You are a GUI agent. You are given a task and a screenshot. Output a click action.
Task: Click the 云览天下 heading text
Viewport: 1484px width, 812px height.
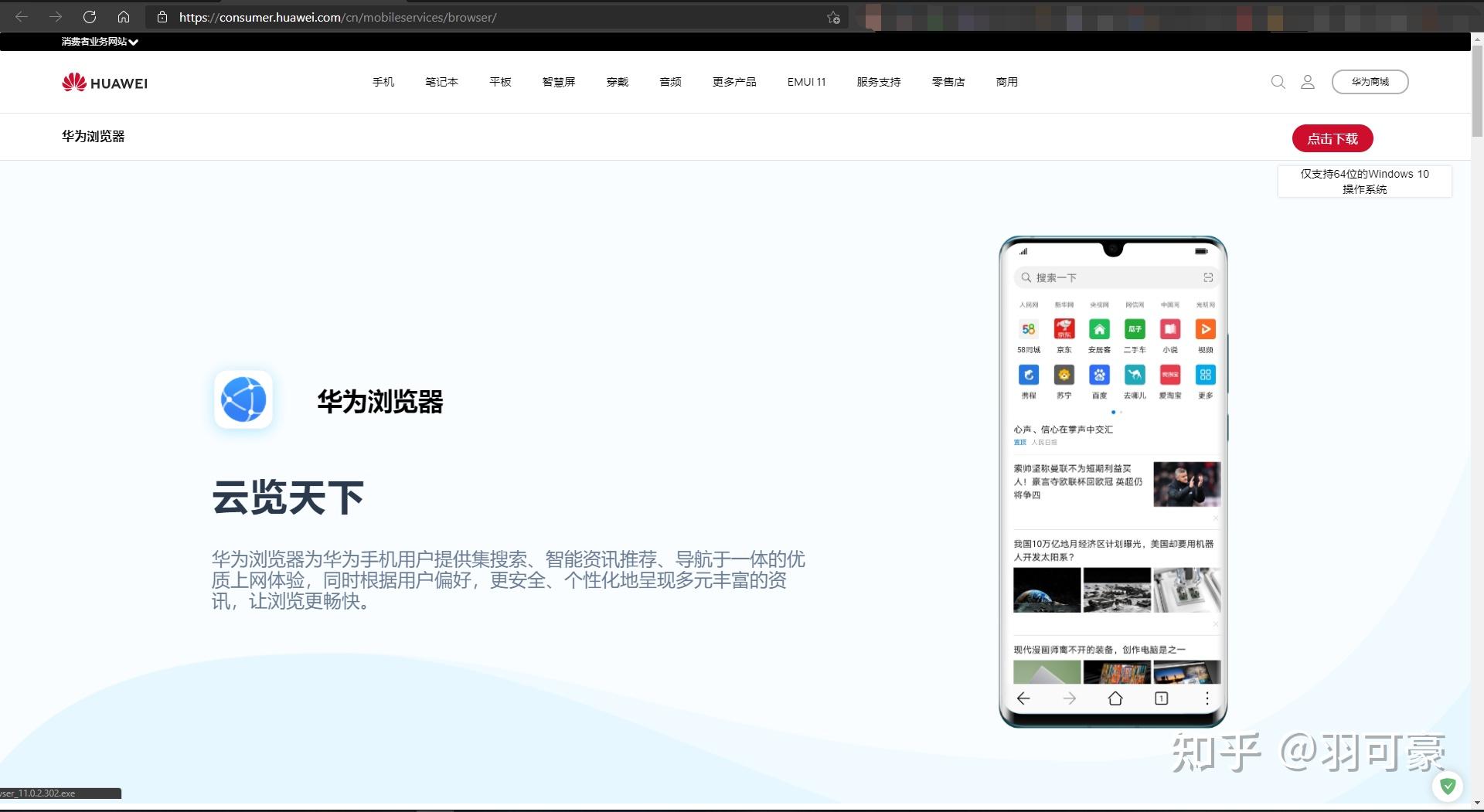(288, 498)
